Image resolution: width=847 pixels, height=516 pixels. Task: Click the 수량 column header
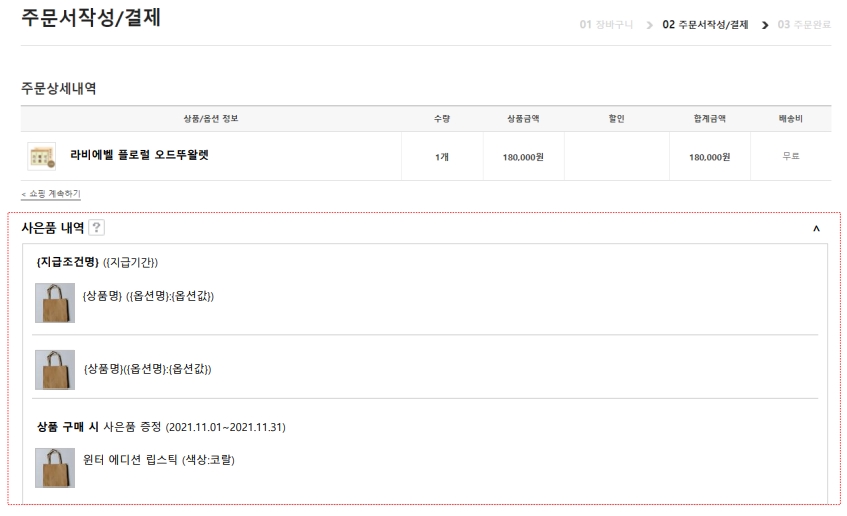point(441,119)
